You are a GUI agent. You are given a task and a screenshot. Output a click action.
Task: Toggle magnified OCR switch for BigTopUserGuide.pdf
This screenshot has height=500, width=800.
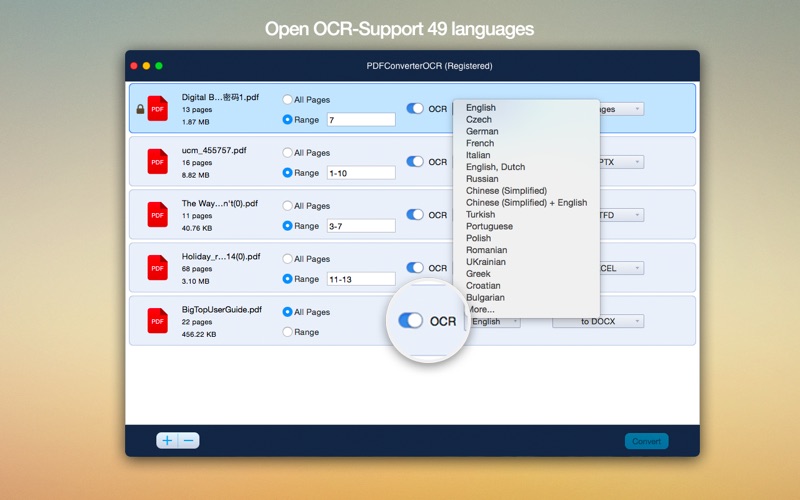pyautogui.click(x=411, y=320)
